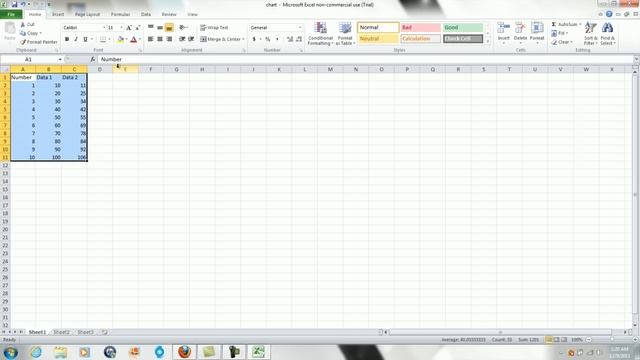The height and width of the screenshot is (360, 640).
Task: Click the Format cells button
Action: pos(537,33)
